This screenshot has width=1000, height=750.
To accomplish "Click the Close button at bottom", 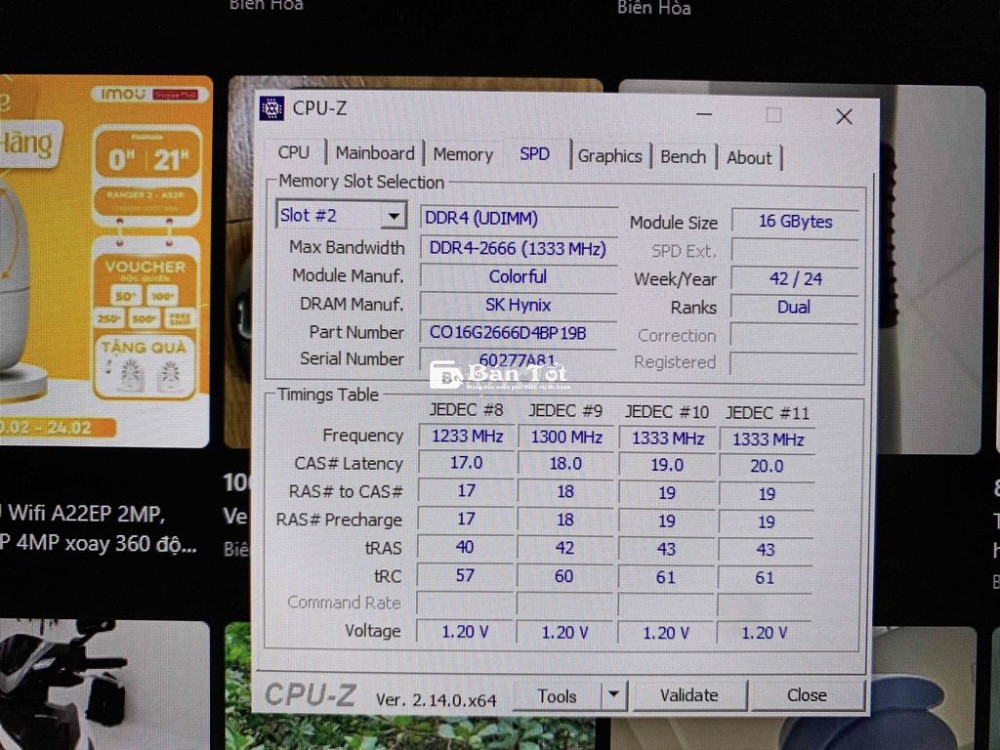I will pos(807,695).
